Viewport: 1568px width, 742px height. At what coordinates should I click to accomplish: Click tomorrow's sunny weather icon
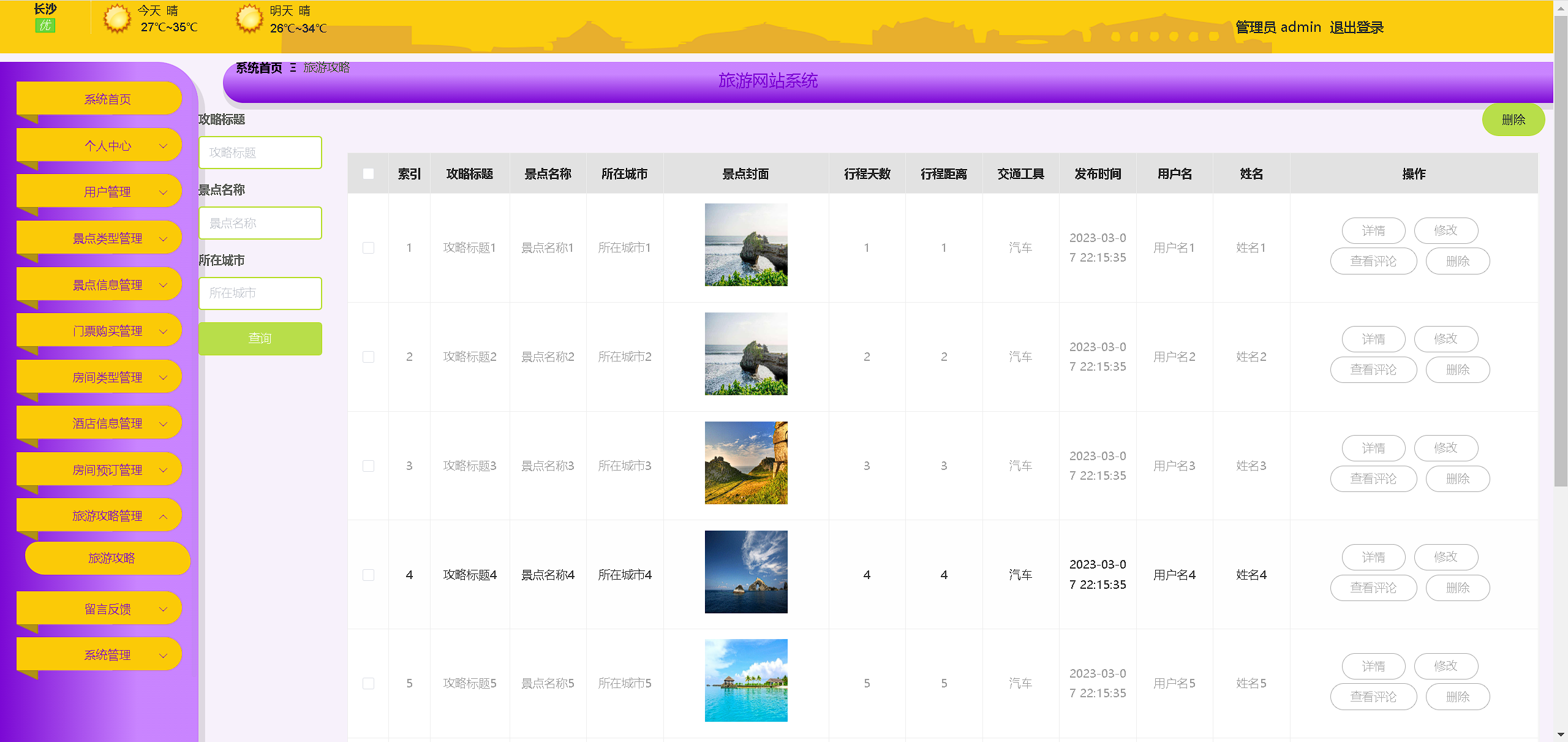coord(249,18)
